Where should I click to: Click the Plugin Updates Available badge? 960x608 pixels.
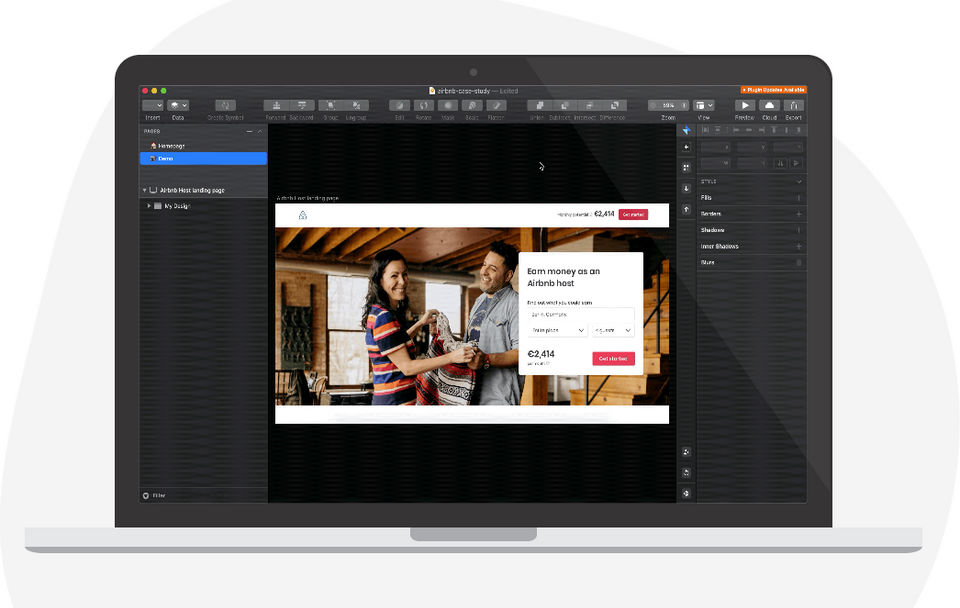[x=773, y=90]
